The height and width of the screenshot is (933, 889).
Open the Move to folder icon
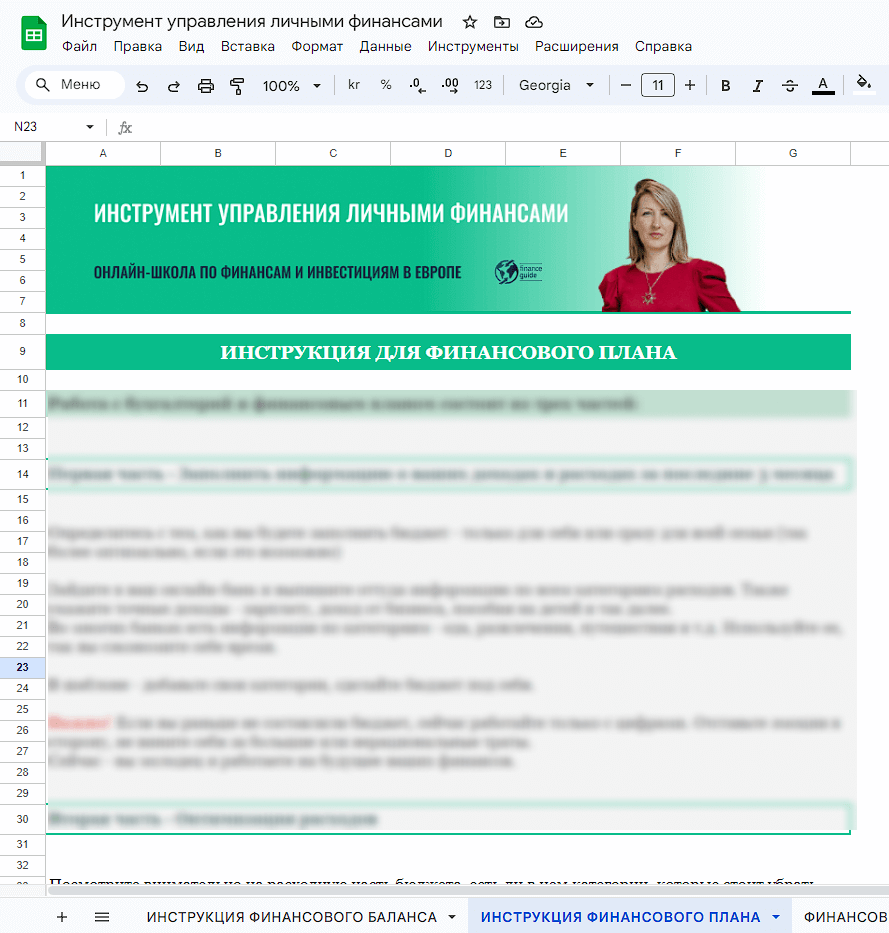click(501, 22)
